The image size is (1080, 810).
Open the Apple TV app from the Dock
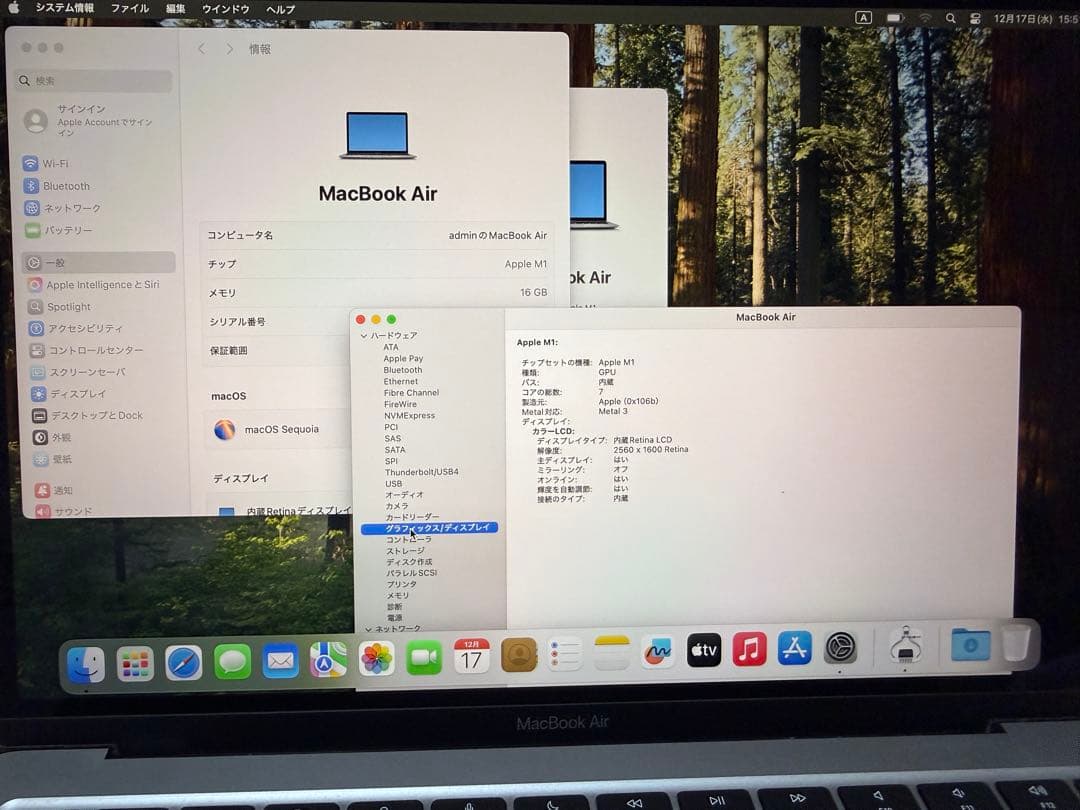703,650
